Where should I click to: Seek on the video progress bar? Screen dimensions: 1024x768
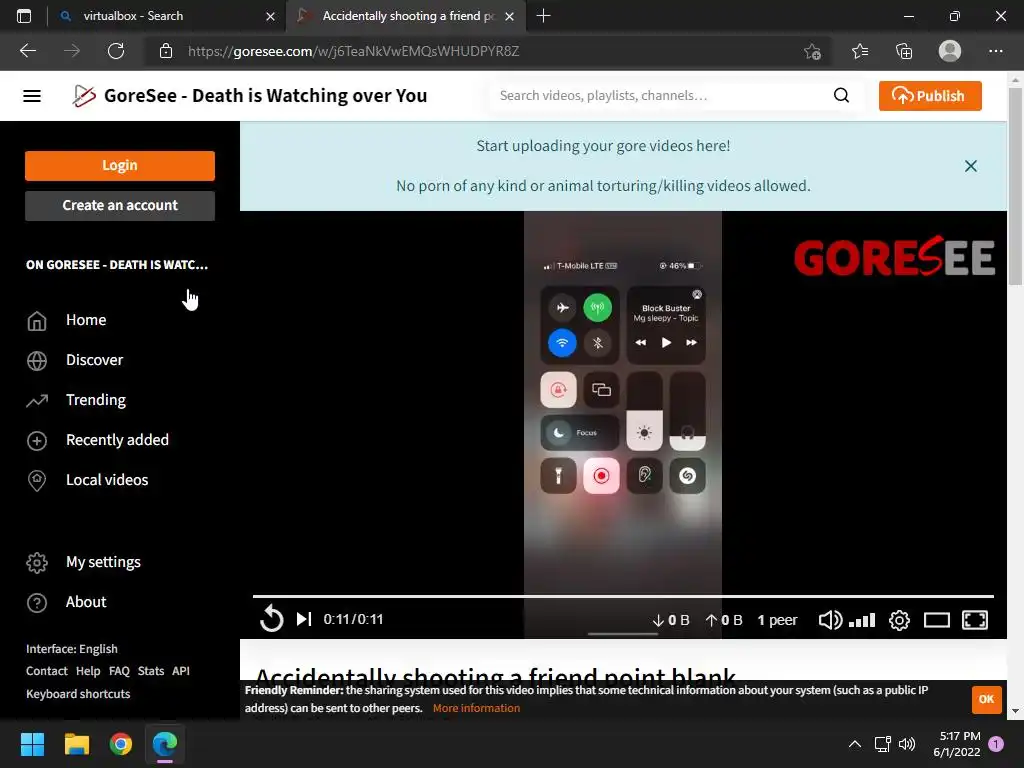click(x=623, y=596)
